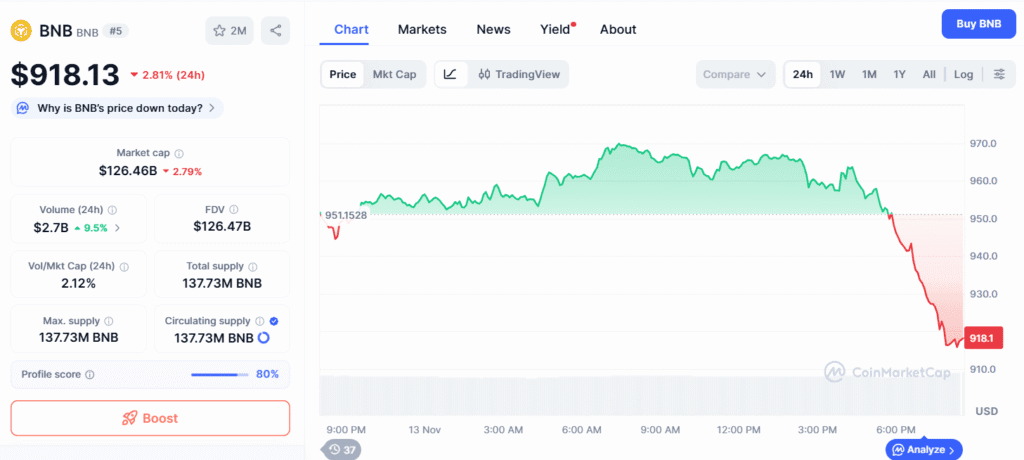Click the verified checkmark badge
Screen dimensions: 1024x460
coord(274,321)
